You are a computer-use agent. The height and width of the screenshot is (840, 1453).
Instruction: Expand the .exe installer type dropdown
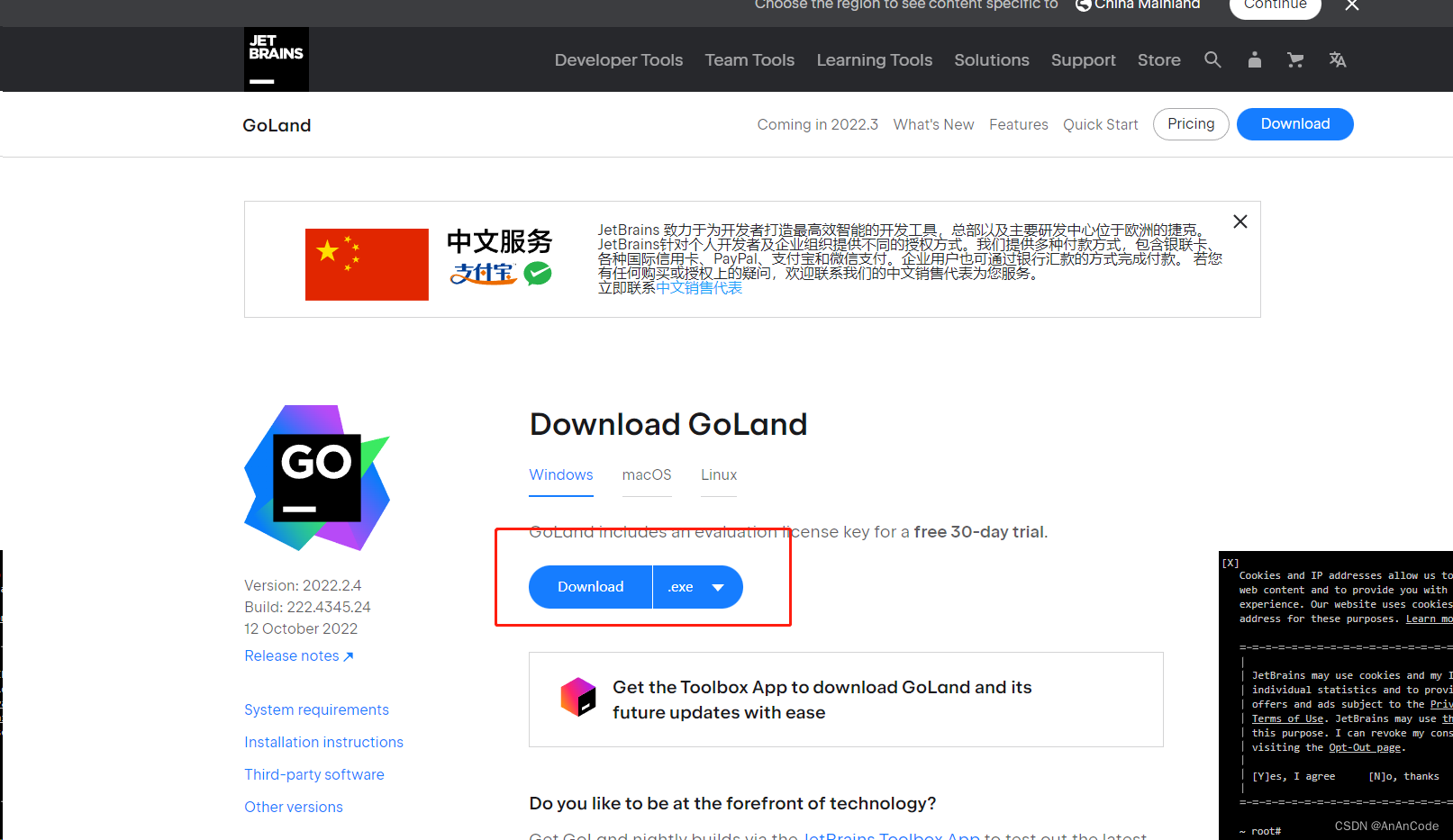[x=698, y=587]
